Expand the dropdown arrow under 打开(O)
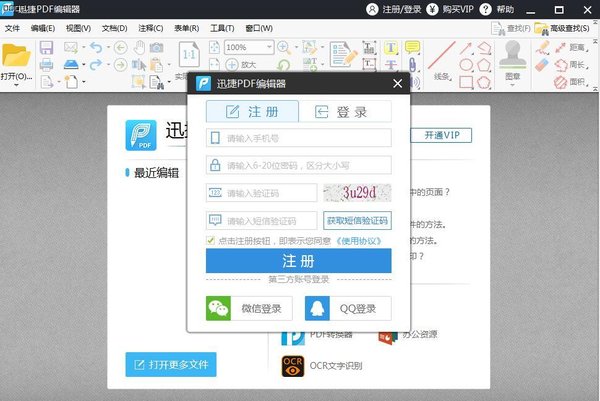Screen dimensions: 600x401 click(x=16, y=85)
